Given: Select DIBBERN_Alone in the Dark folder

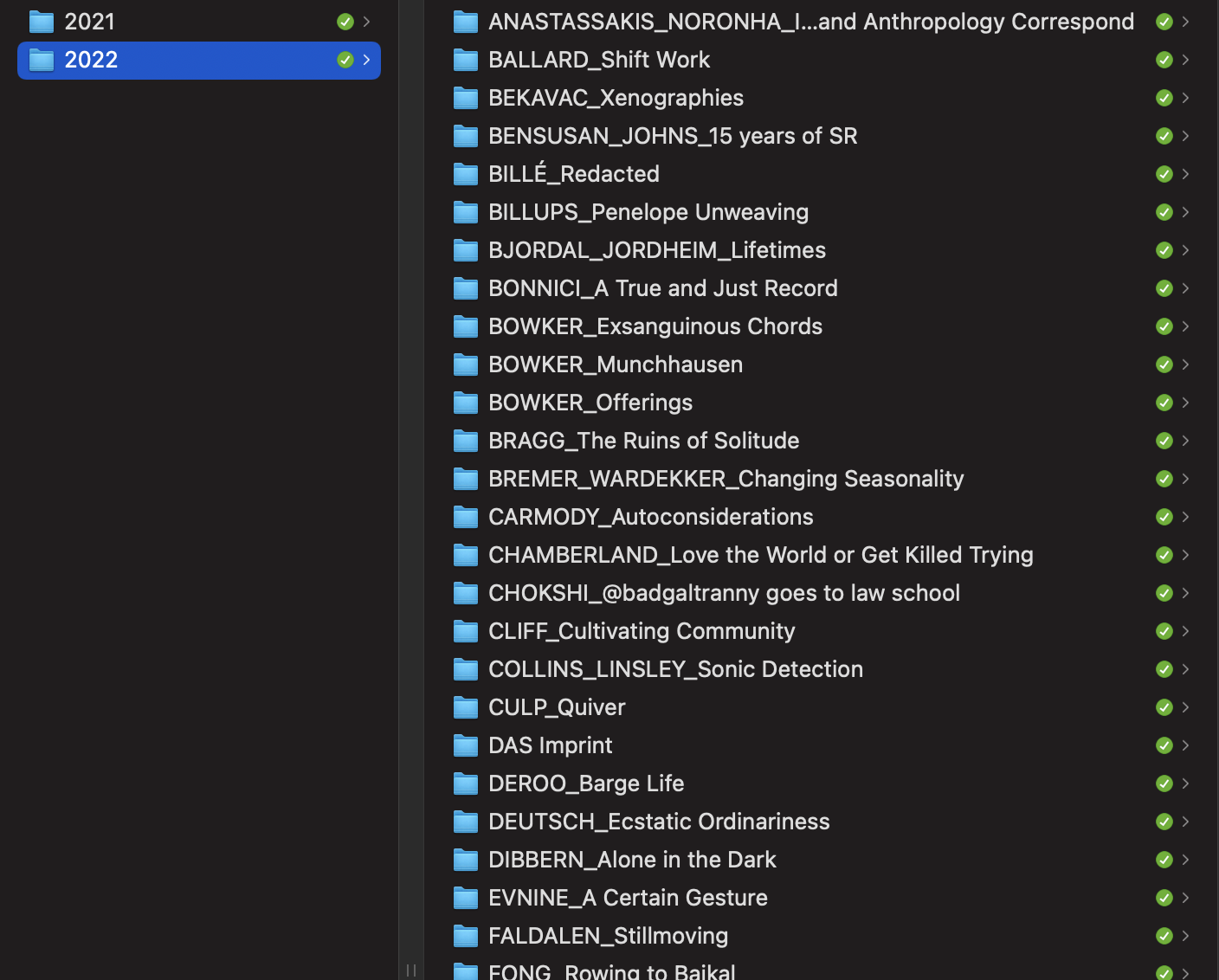Looking at the screenshot, I should pyautogui.click(x=632, y=860).
